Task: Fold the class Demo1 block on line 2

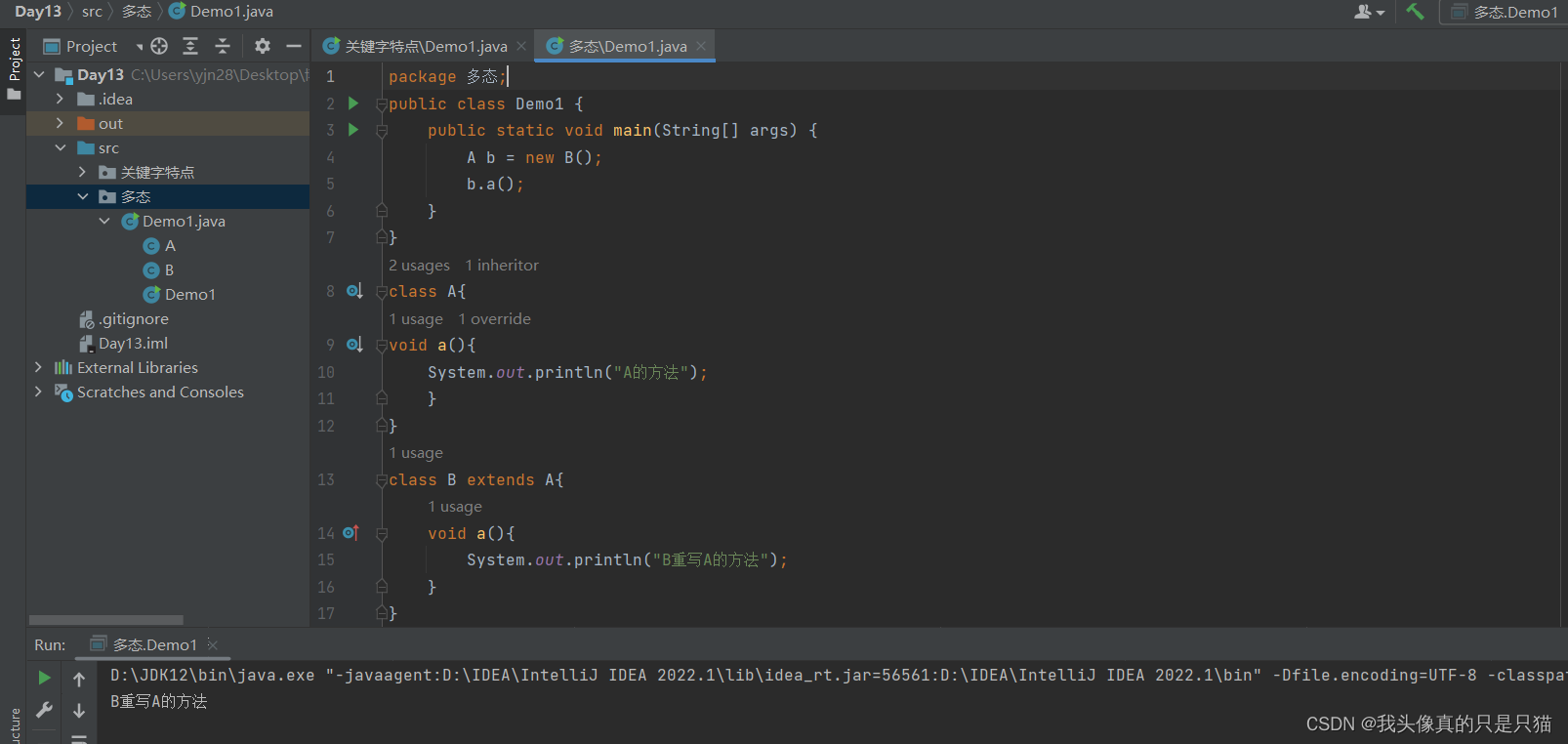Action: coord(382,104)
